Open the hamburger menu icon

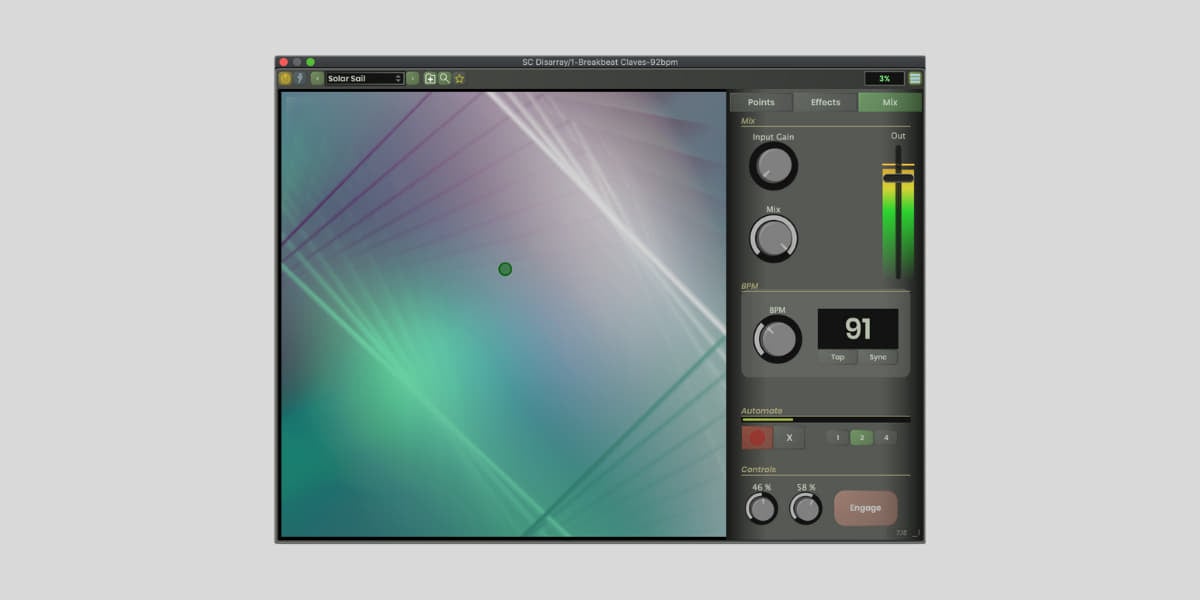click(x=915, y=78)
